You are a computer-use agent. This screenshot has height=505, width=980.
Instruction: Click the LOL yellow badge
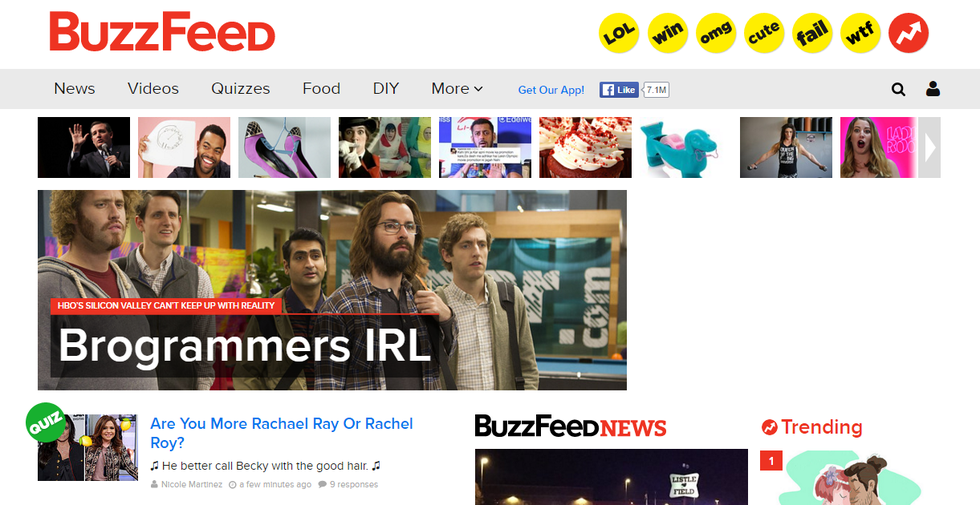[619, 32]
